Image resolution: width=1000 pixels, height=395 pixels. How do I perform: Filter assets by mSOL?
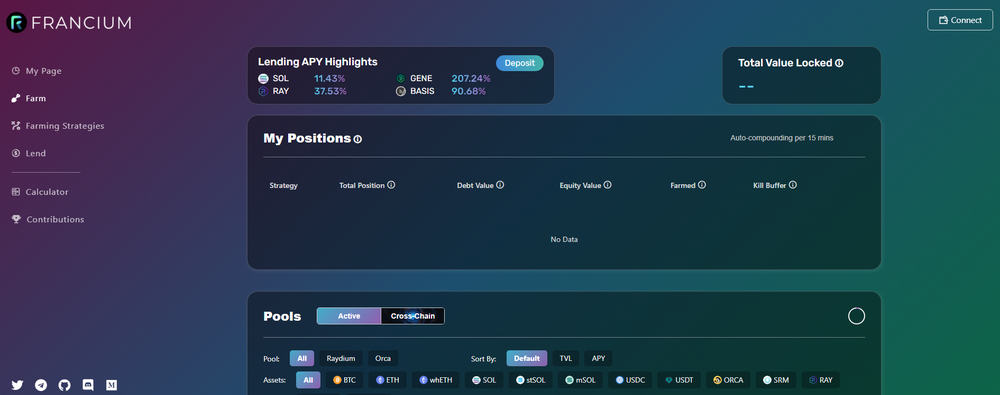pyautogui.click(x=580, y=380)
